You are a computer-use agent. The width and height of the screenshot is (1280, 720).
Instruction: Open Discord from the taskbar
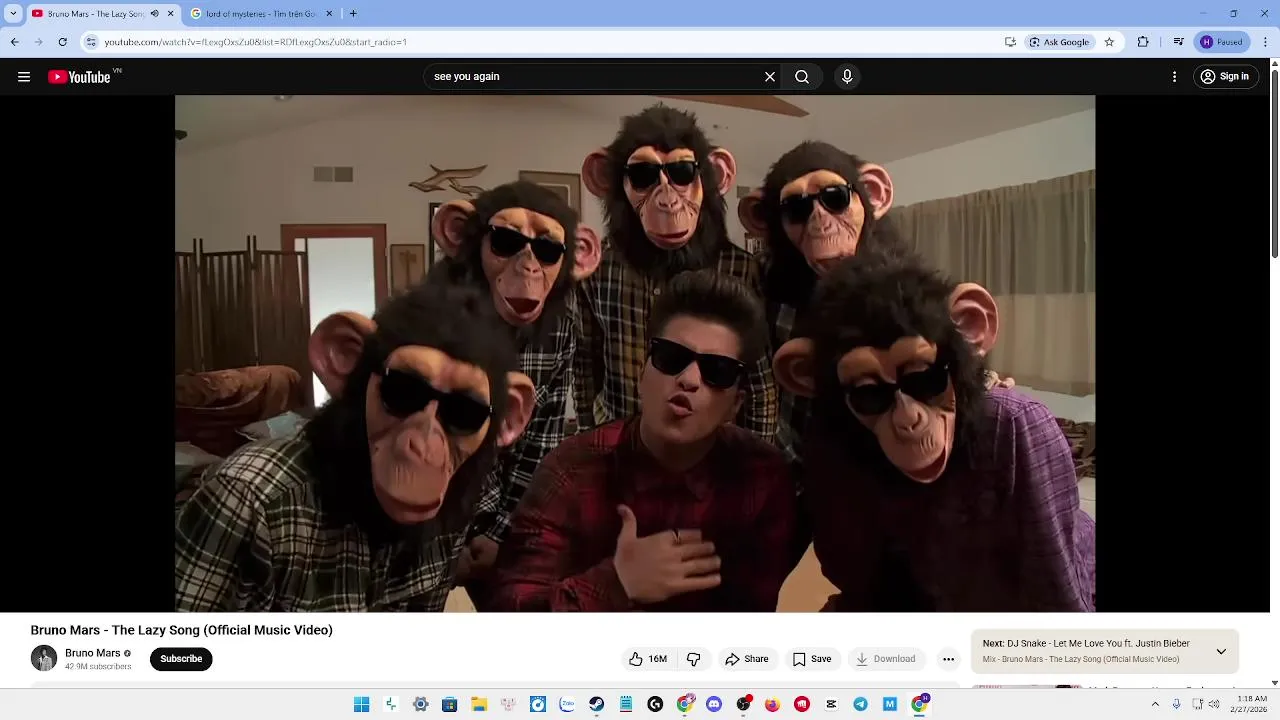click(714, 705)
